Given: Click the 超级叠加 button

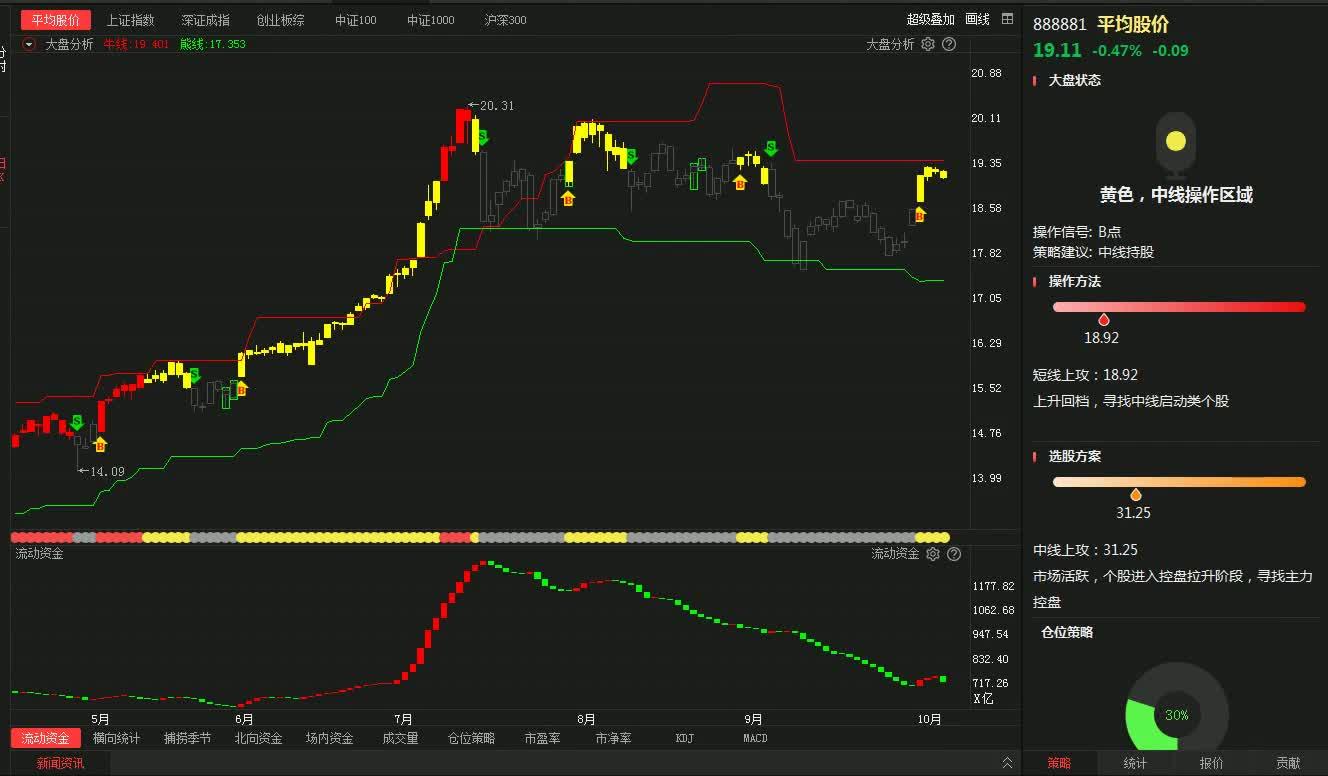Looking at the screenshot, I should tap(931, 19).
